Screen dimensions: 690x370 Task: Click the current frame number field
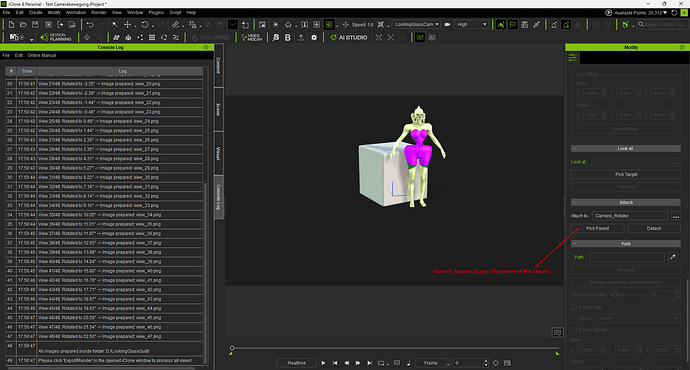pos(469,363)
